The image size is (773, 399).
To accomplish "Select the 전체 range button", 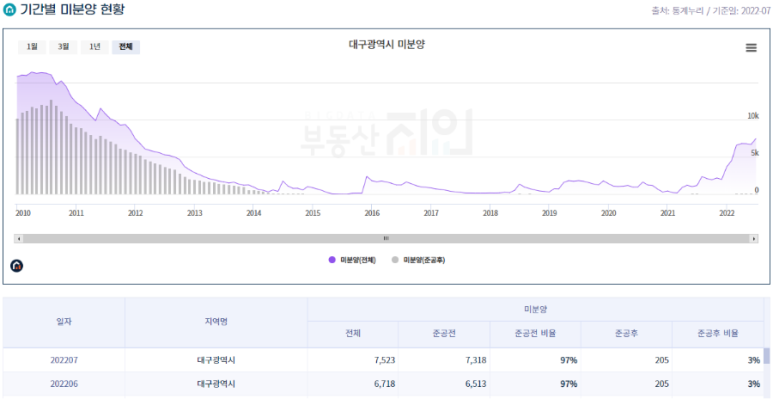I will (x=126, y=47).
